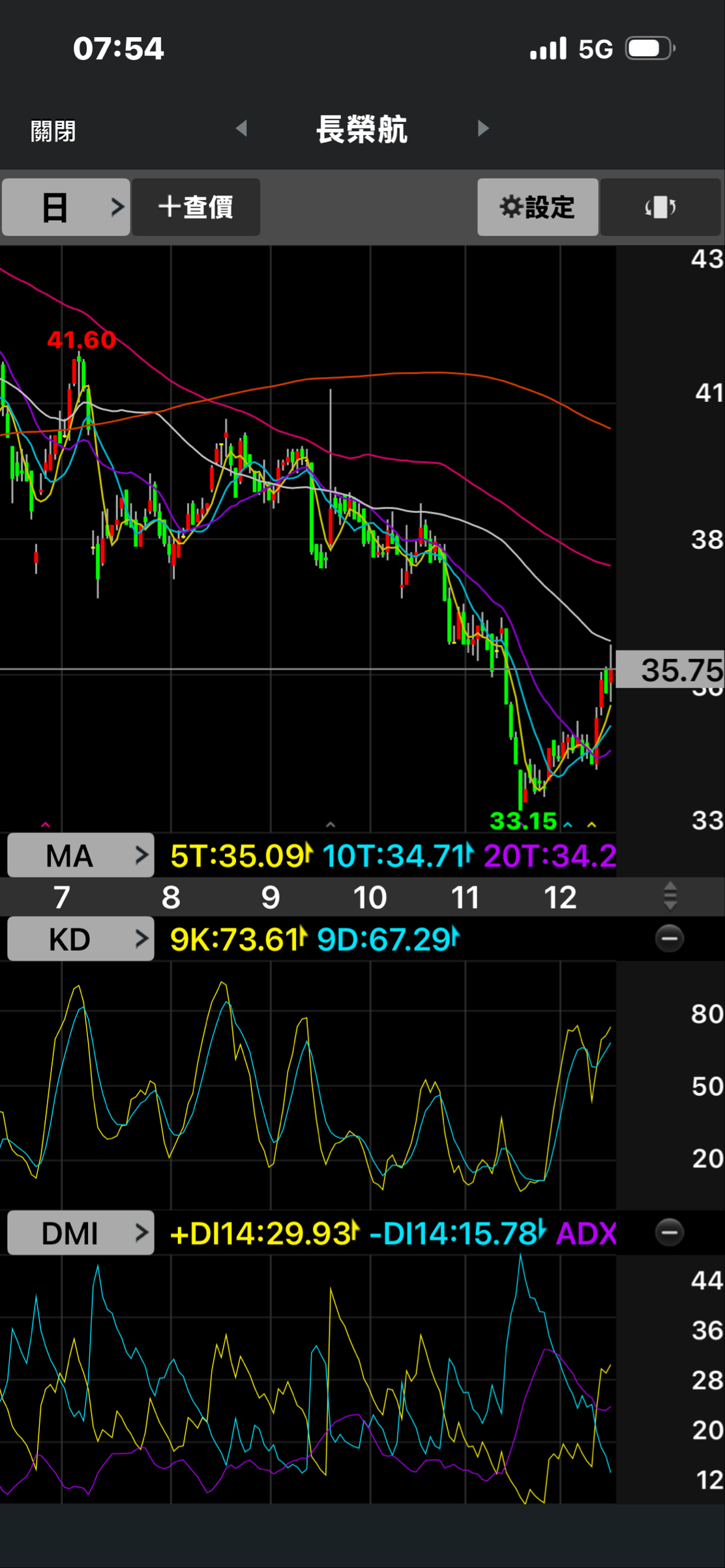Tap the ADX label
The height and width of the screenshot is (1568, 725).
[x=586, y=1233]
